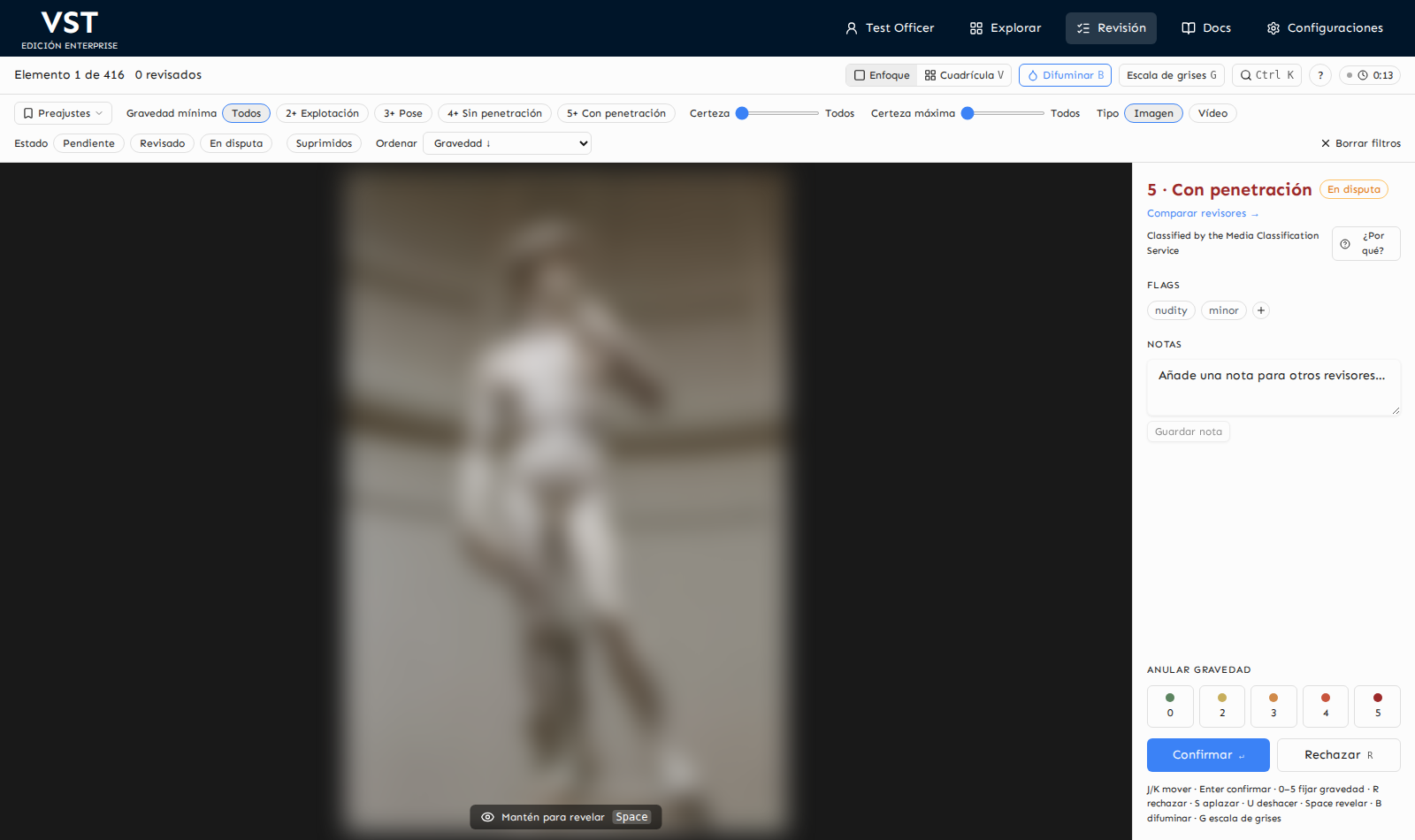Enable the Enfoque focus view
The image size is (1415, 840).
(882, 75)
